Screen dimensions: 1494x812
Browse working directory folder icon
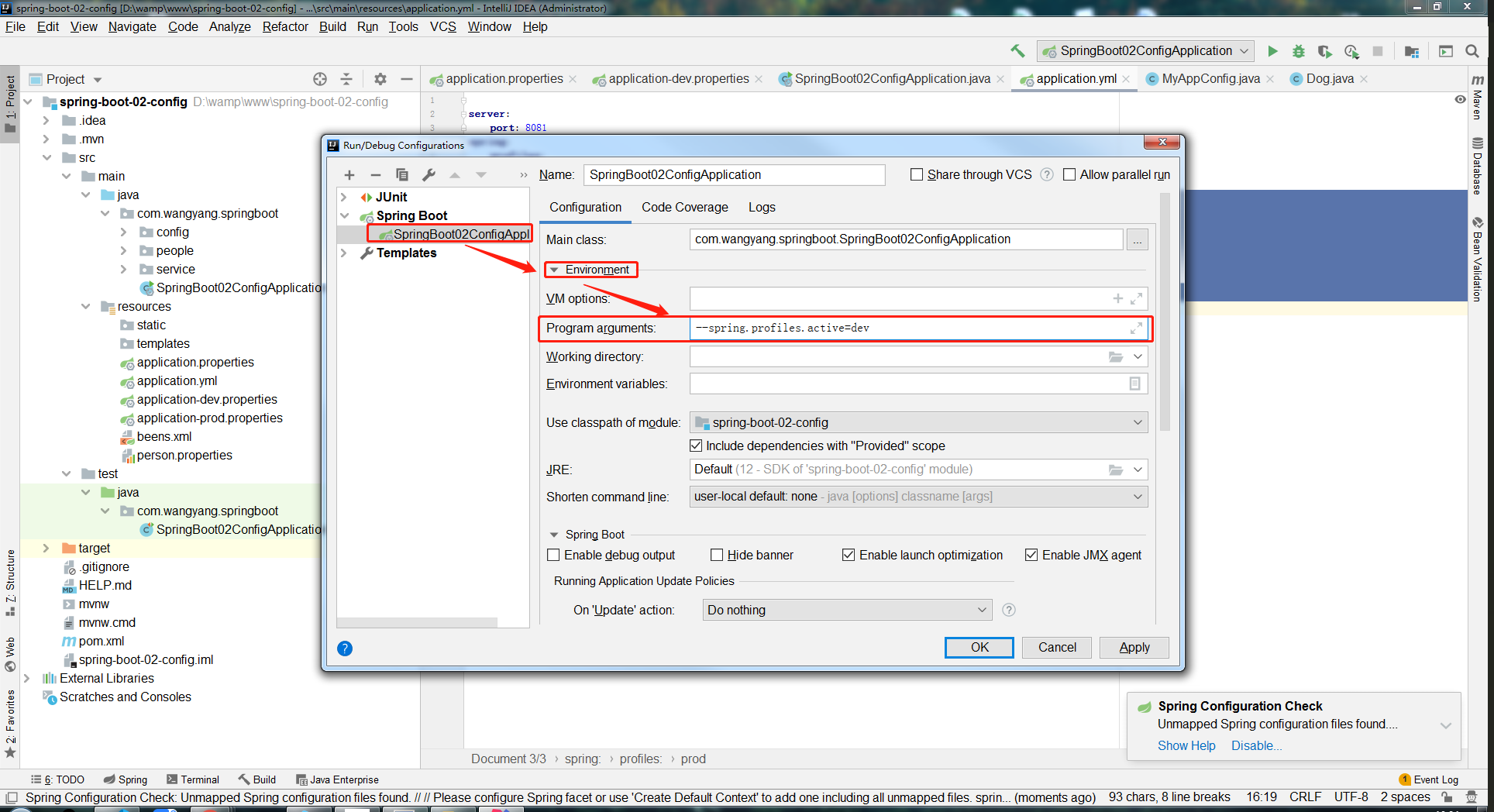[x=1116, y=357]
